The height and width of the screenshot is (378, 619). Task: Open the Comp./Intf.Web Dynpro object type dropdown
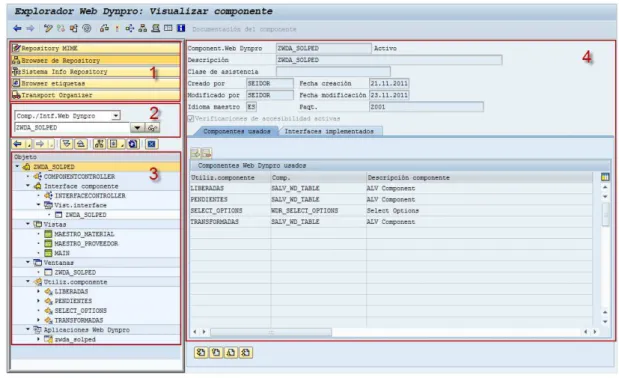tap(116, 116)
